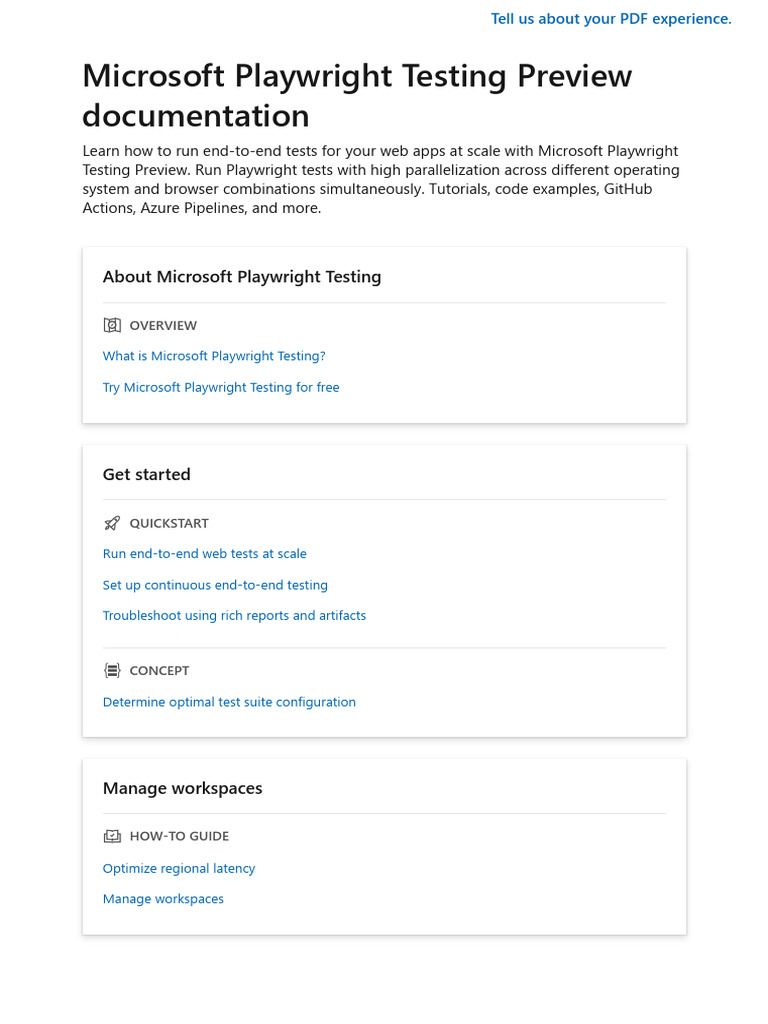
Task: Click the Concept section icon
Action: pos(112,671)
